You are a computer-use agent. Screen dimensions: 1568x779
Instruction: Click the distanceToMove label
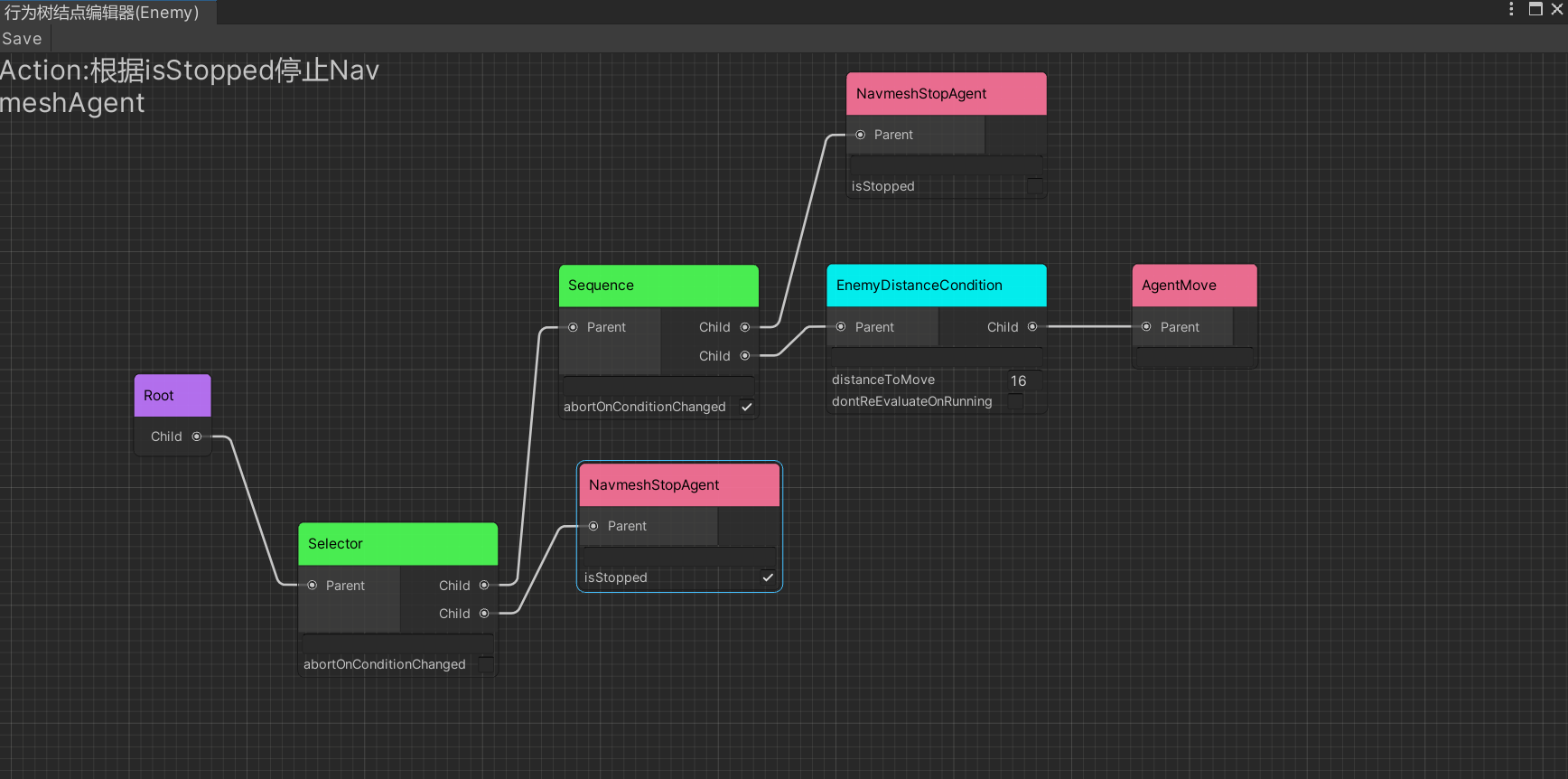pos(883,380)
